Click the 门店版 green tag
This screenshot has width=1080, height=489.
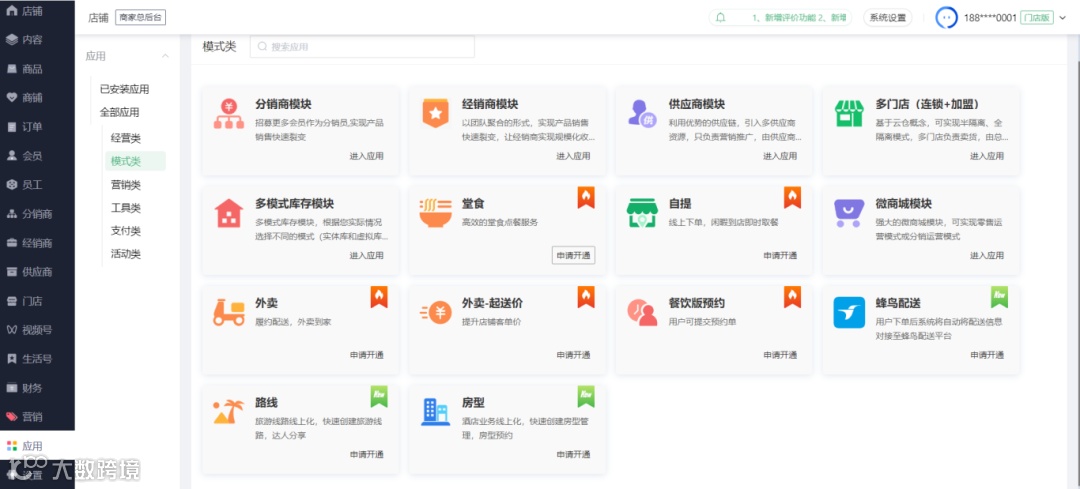pos(1037,18)
